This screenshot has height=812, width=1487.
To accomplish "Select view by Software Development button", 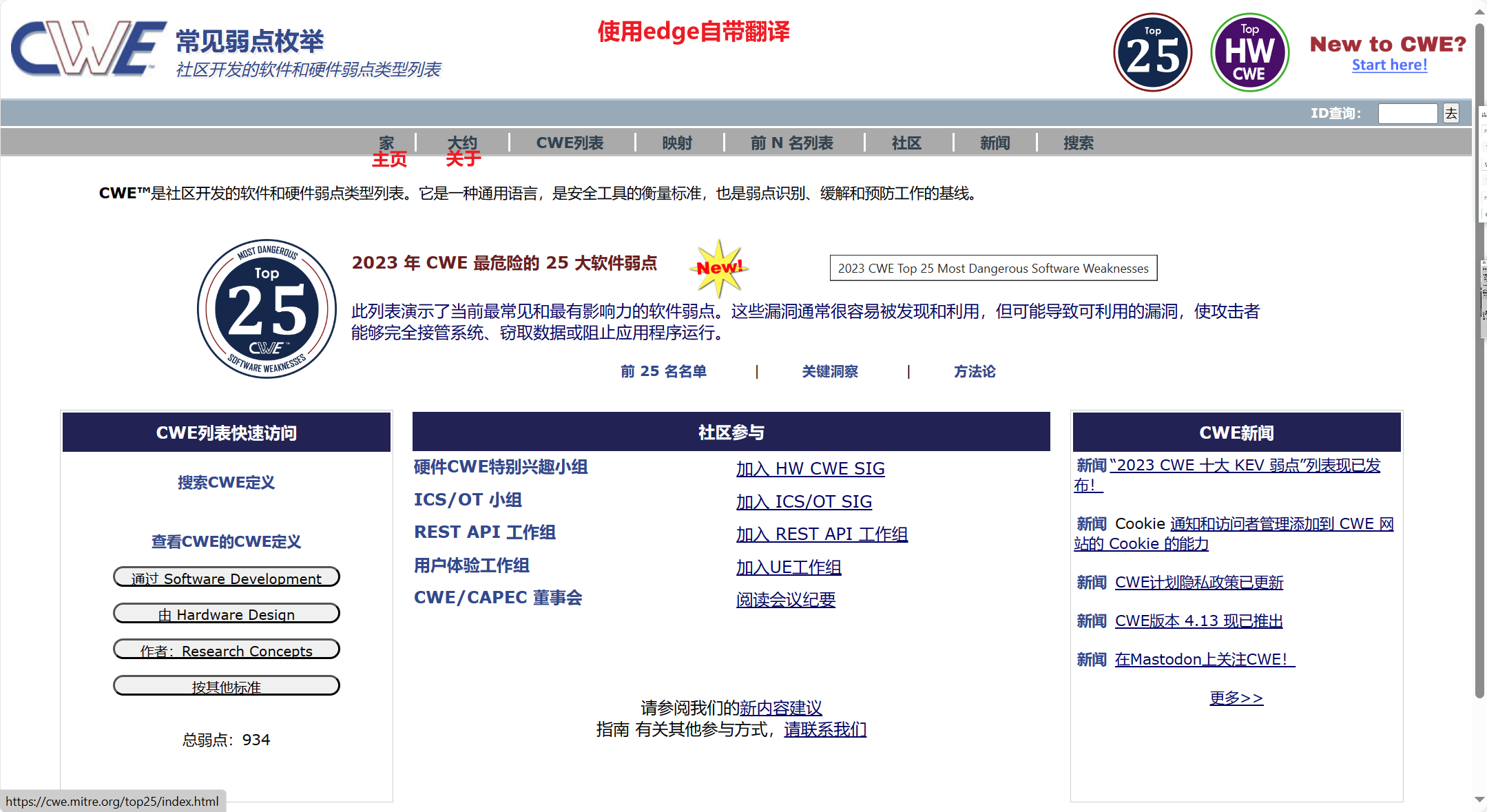I will (x=226, y=577).
